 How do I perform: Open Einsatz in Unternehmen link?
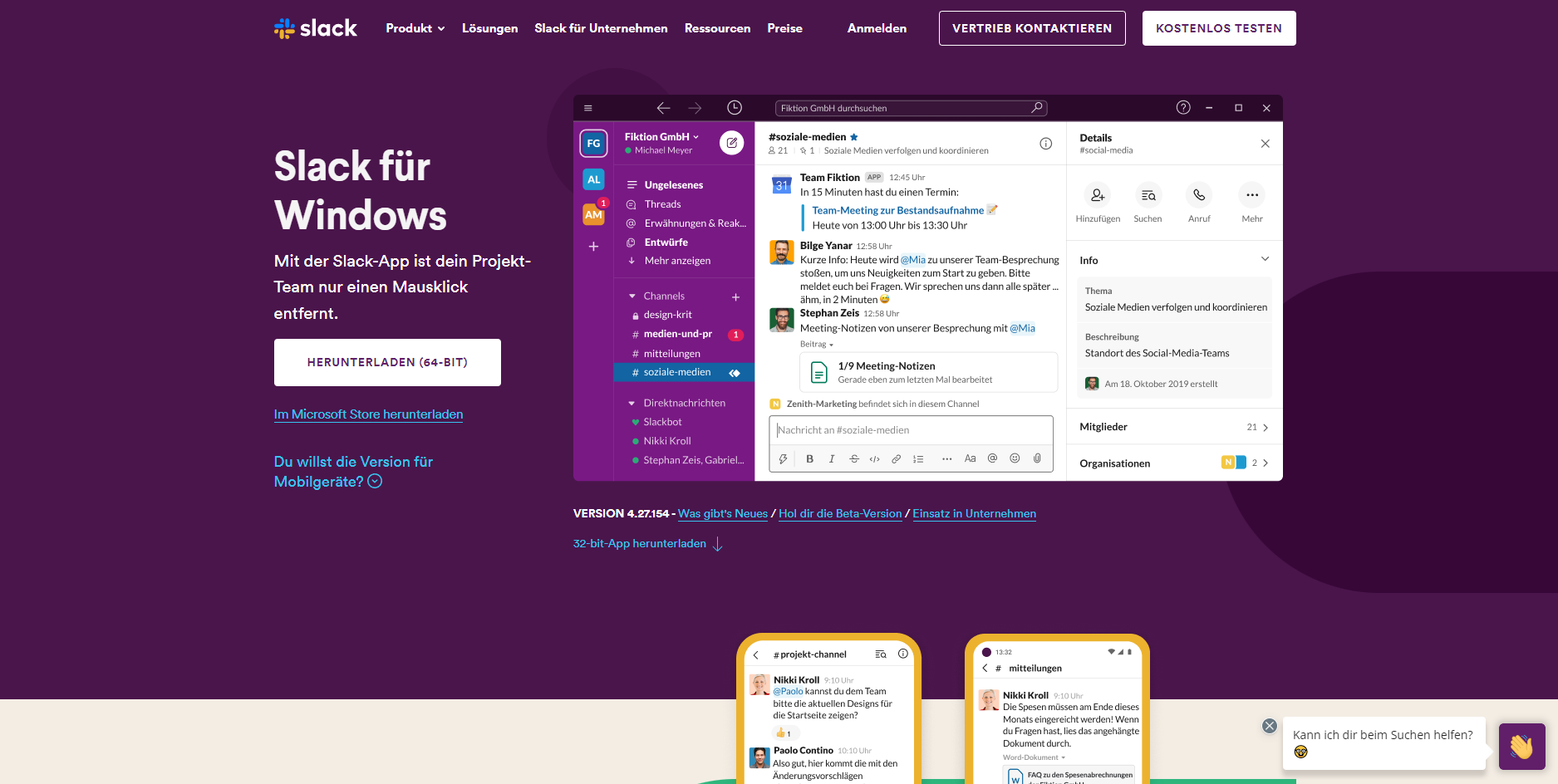click(974, 514)
